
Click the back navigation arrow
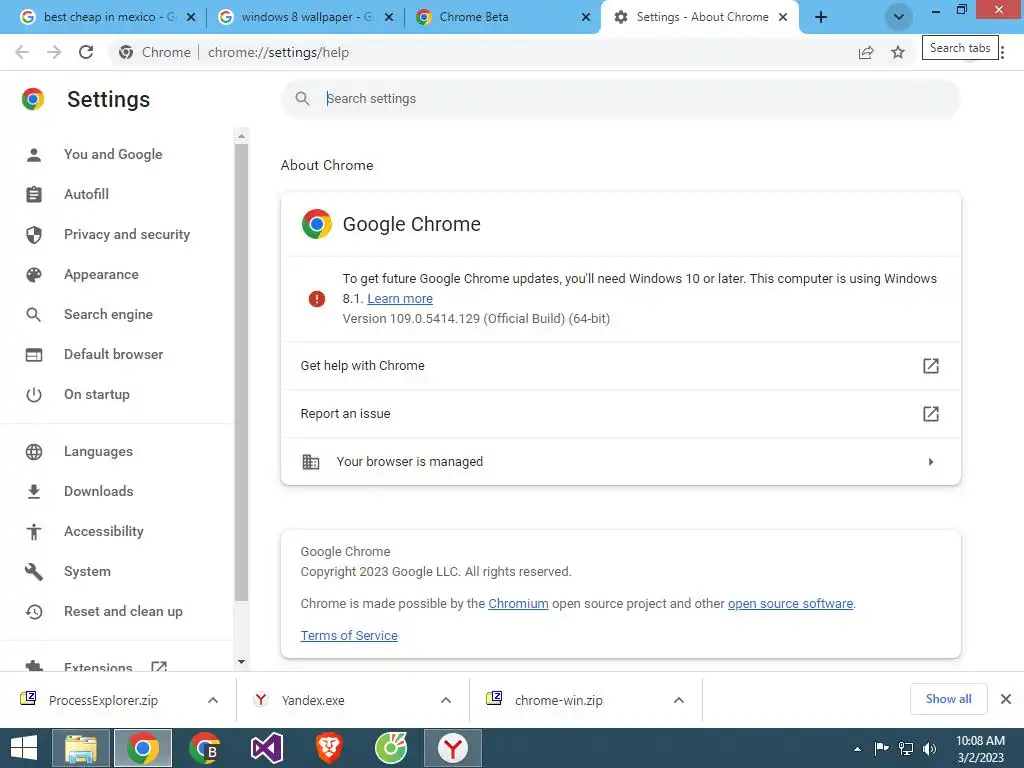click(22, 52)
